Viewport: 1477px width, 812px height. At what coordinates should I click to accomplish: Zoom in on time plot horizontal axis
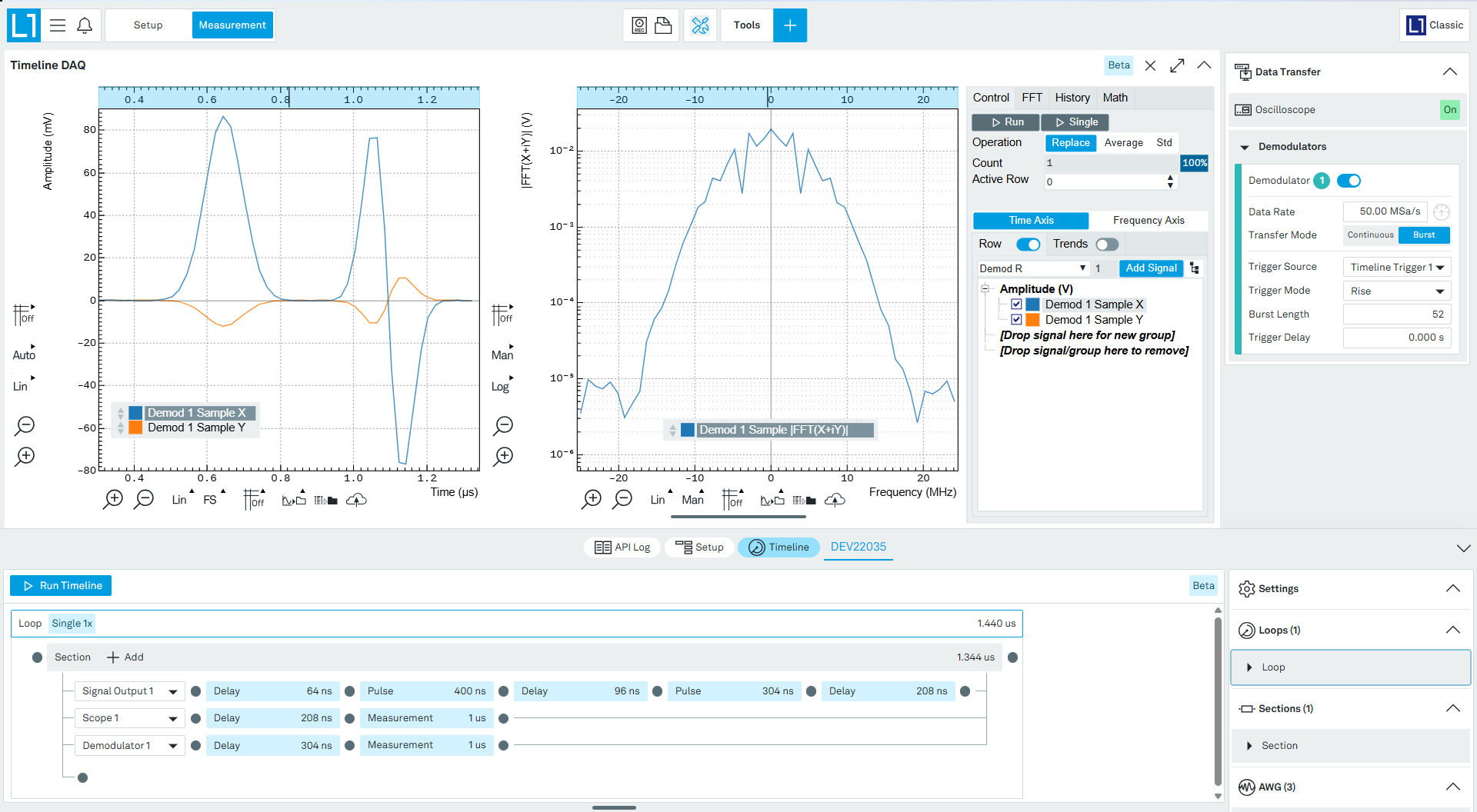(x=113, y=499)
